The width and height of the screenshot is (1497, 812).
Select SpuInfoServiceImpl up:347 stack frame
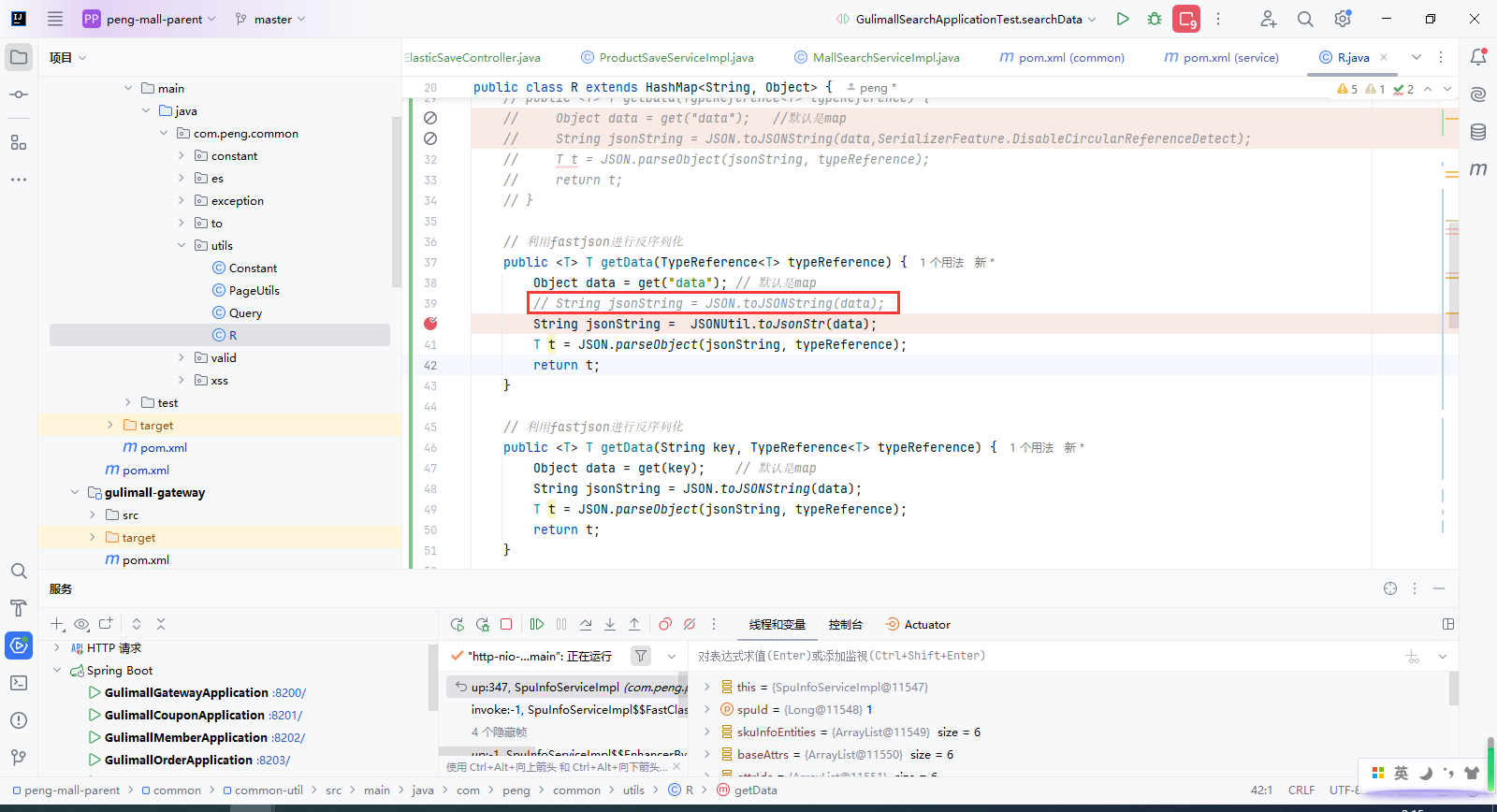(567, 687)
